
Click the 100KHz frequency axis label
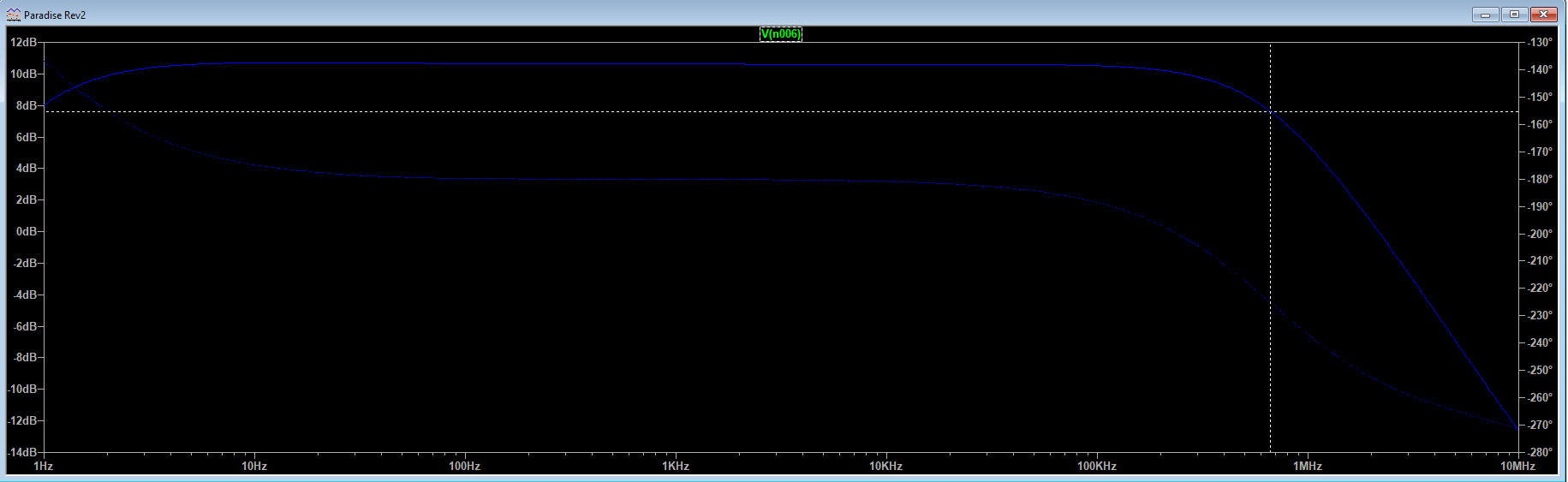coord(1097,467)
